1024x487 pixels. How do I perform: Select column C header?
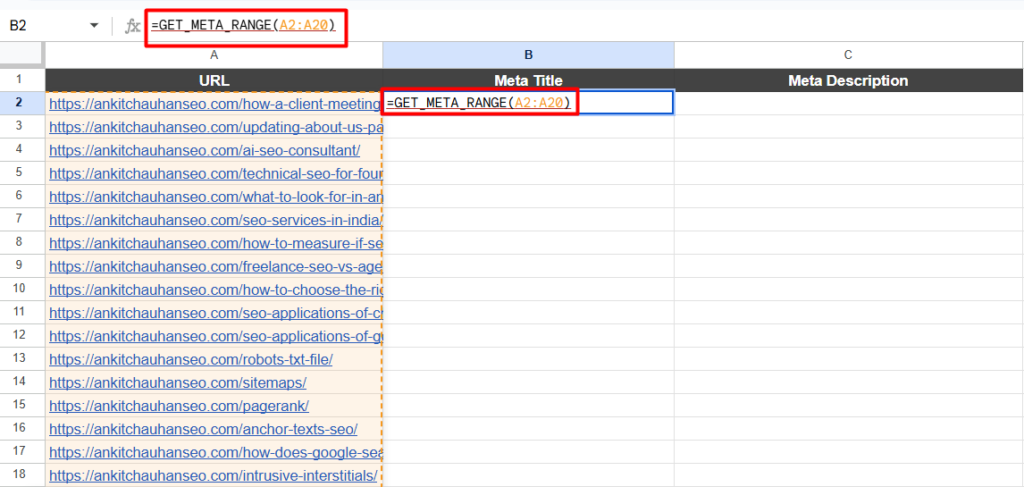tap(848, 55)
